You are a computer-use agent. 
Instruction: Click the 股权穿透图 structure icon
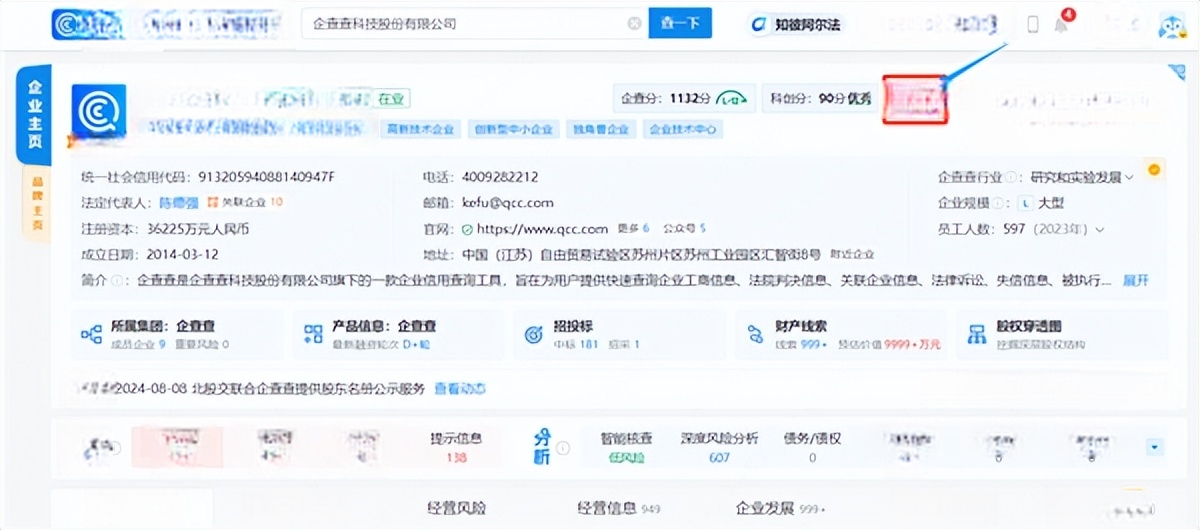click(977, 335)
